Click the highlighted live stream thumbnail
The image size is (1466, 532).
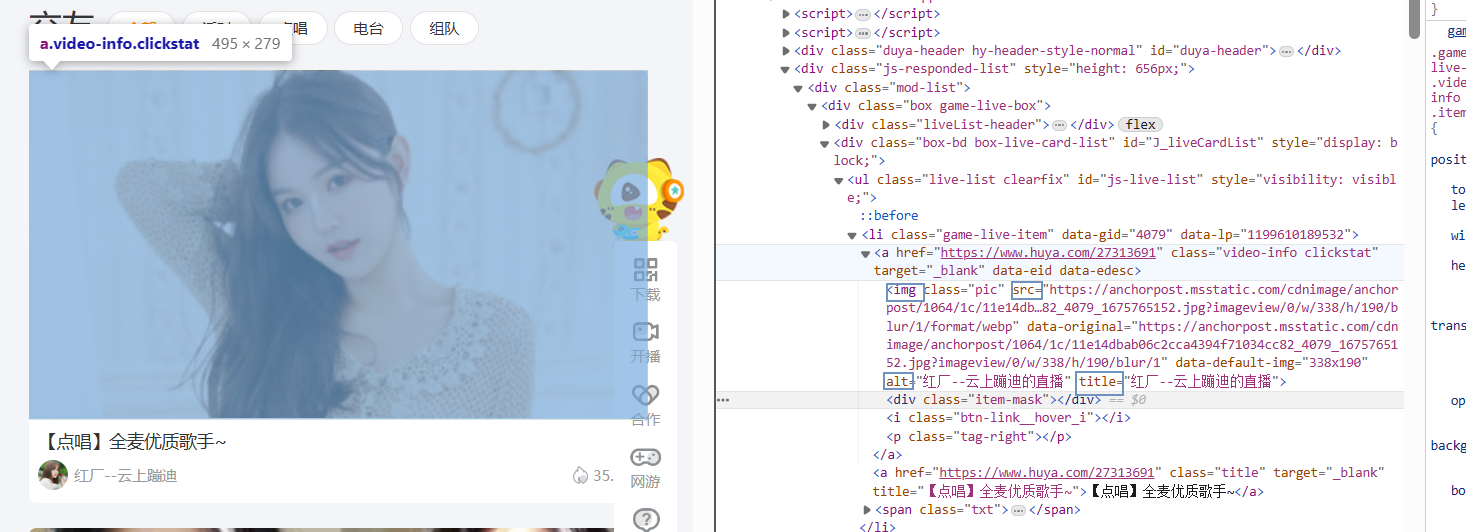click(338, 244)
